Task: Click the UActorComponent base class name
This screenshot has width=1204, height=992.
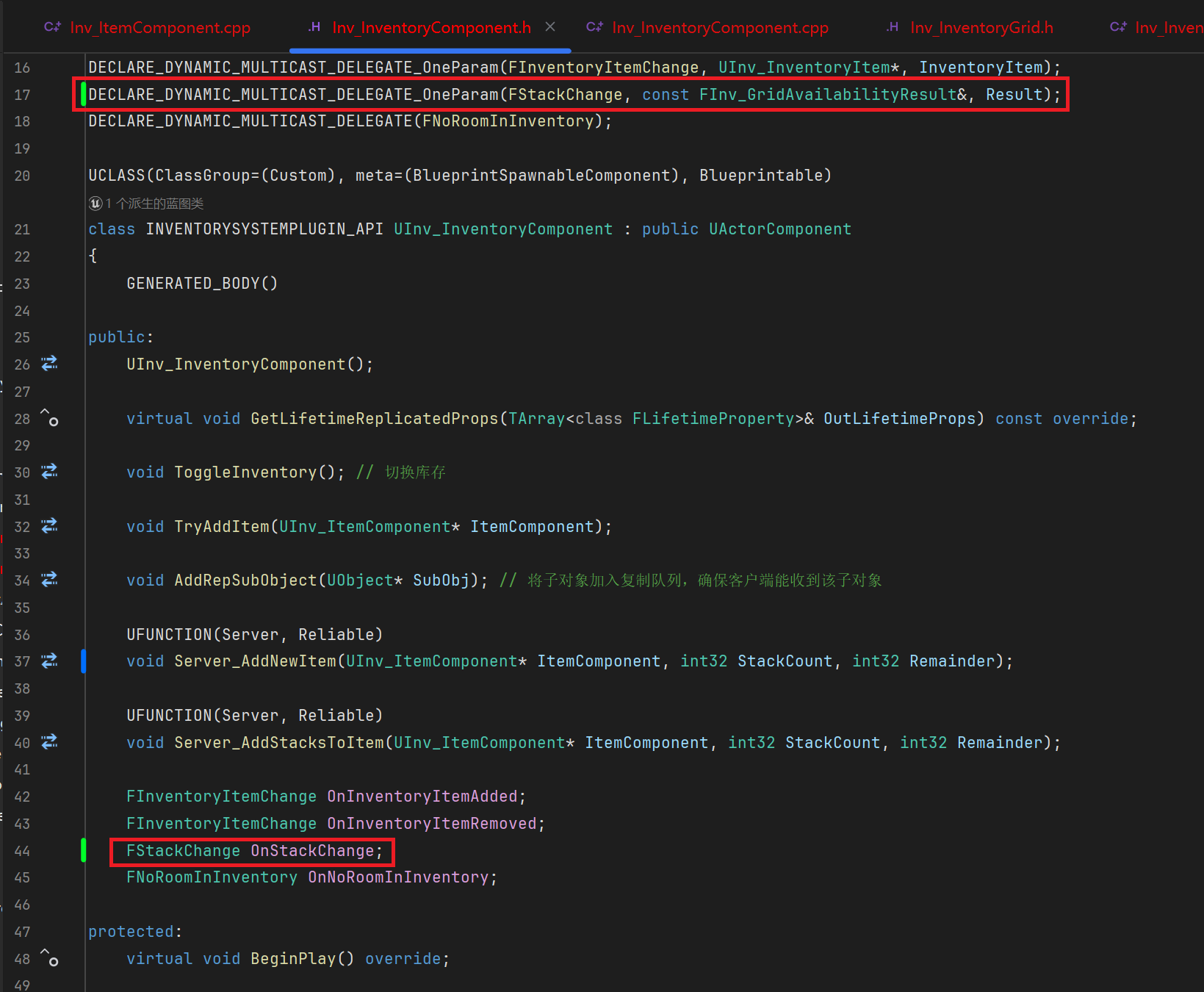Action: 780,229
